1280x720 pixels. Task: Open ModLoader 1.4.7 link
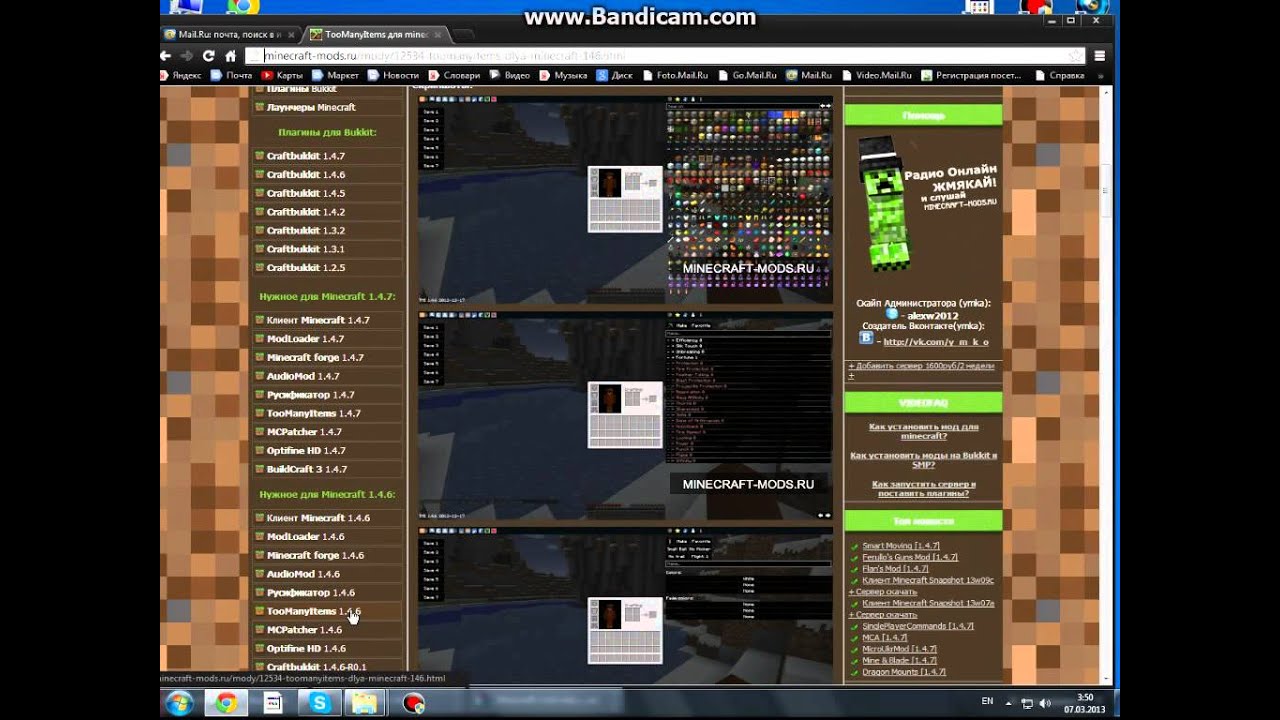305,339
